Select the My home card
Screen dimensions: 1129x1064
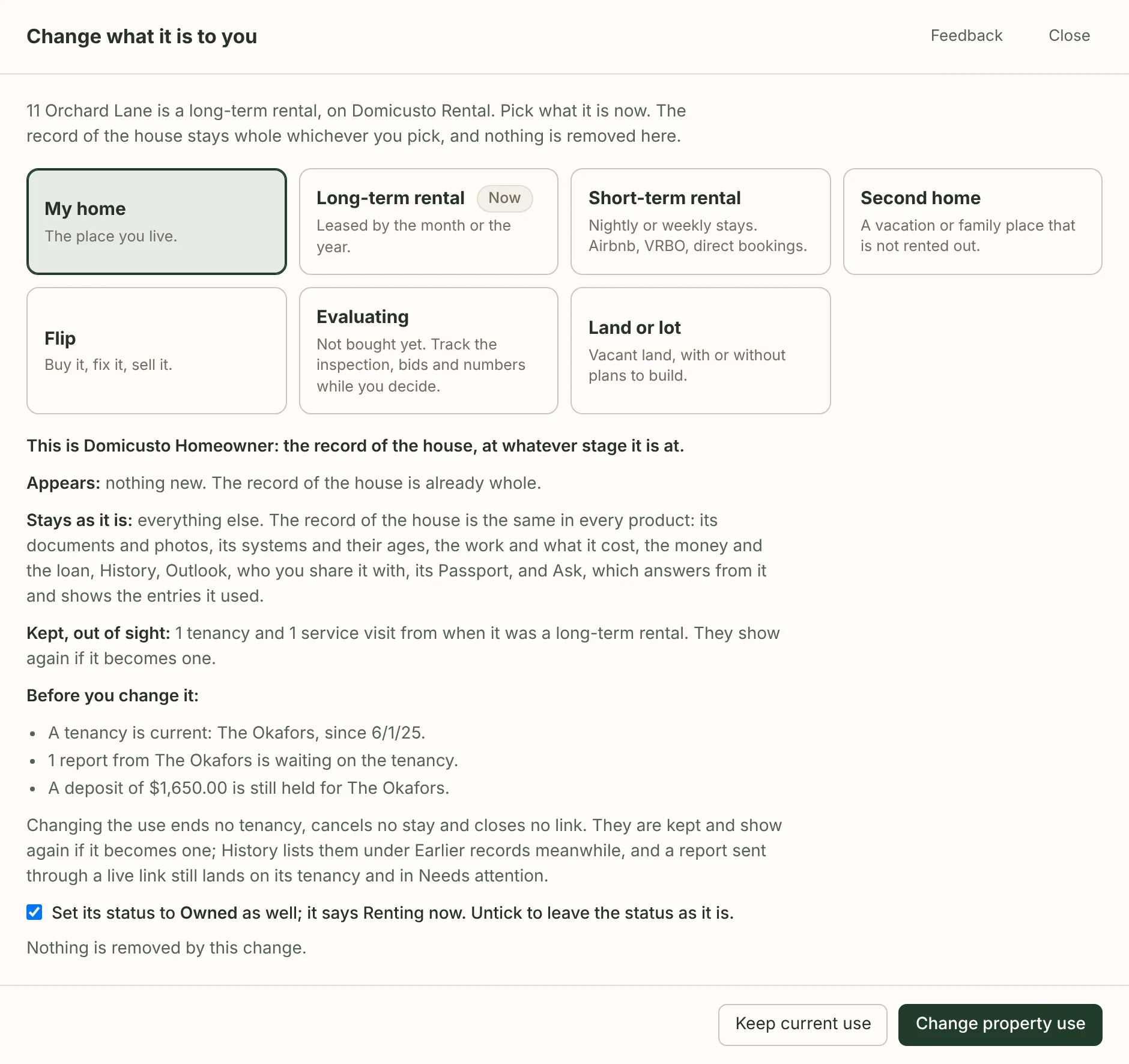pyautogui.click(x=157, y=222)
